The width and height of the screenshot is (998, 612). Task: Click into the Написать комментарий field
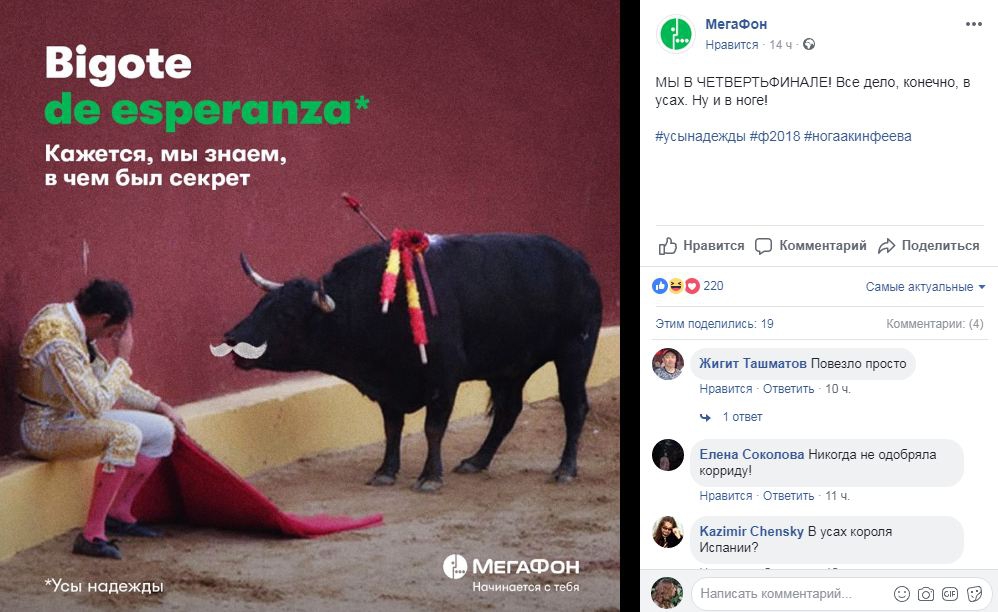pyautogui.click(x=789, y=594)
